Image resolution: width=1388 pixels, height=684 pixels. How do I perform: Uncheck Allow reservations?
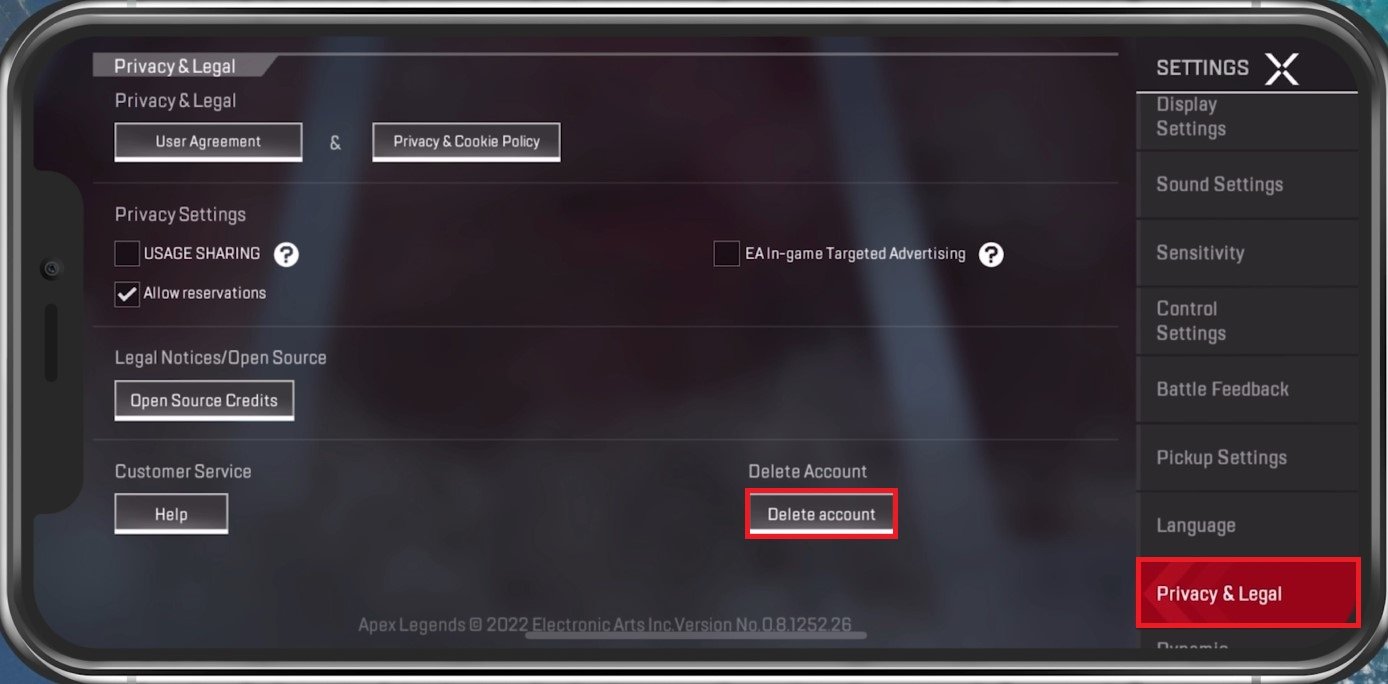pyautogui.click(x=127, y=294)
